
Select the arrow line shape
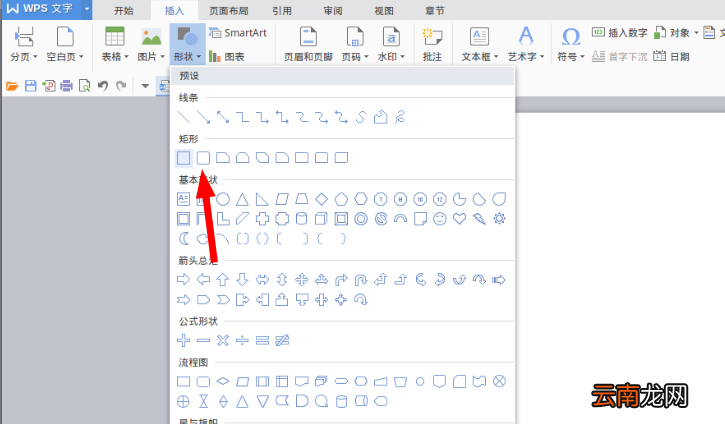coord(203,117)
